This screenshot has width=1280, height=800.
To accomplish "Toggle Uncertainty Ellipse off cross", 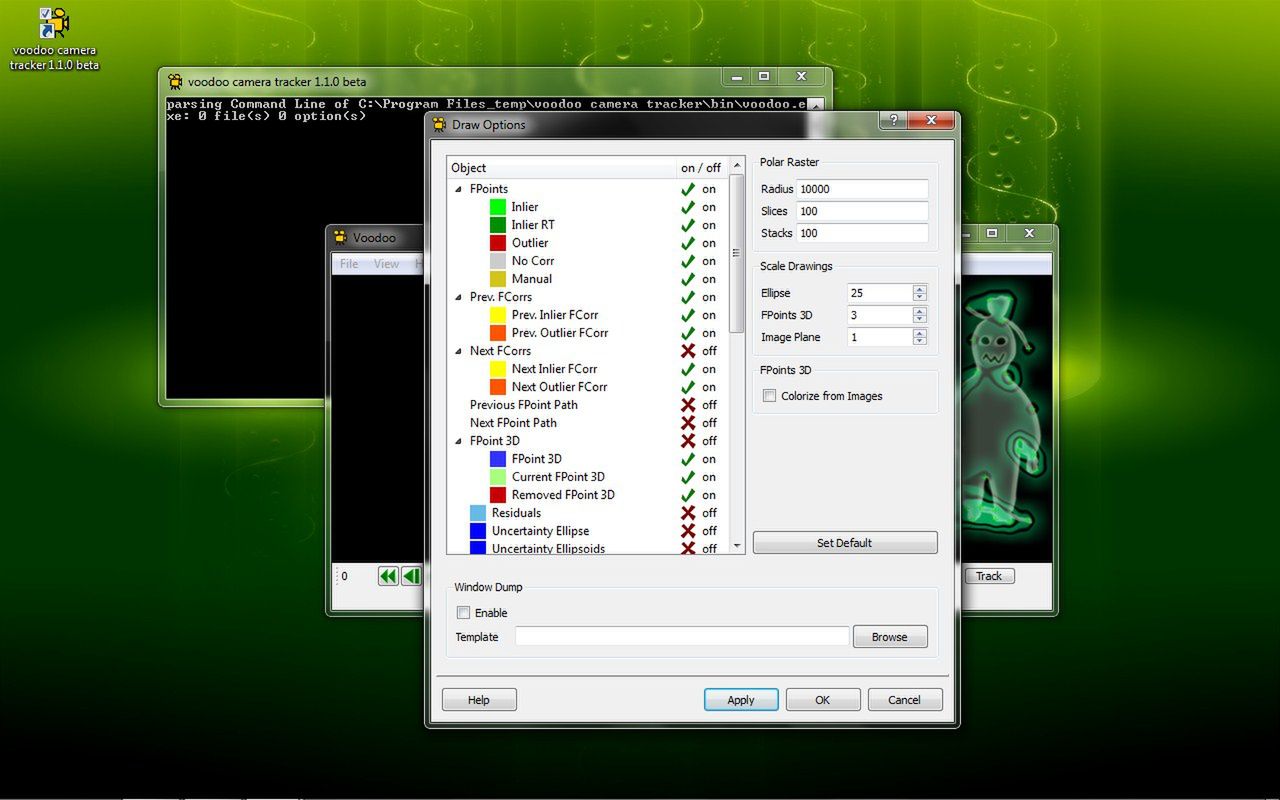I will pos(688,531).
